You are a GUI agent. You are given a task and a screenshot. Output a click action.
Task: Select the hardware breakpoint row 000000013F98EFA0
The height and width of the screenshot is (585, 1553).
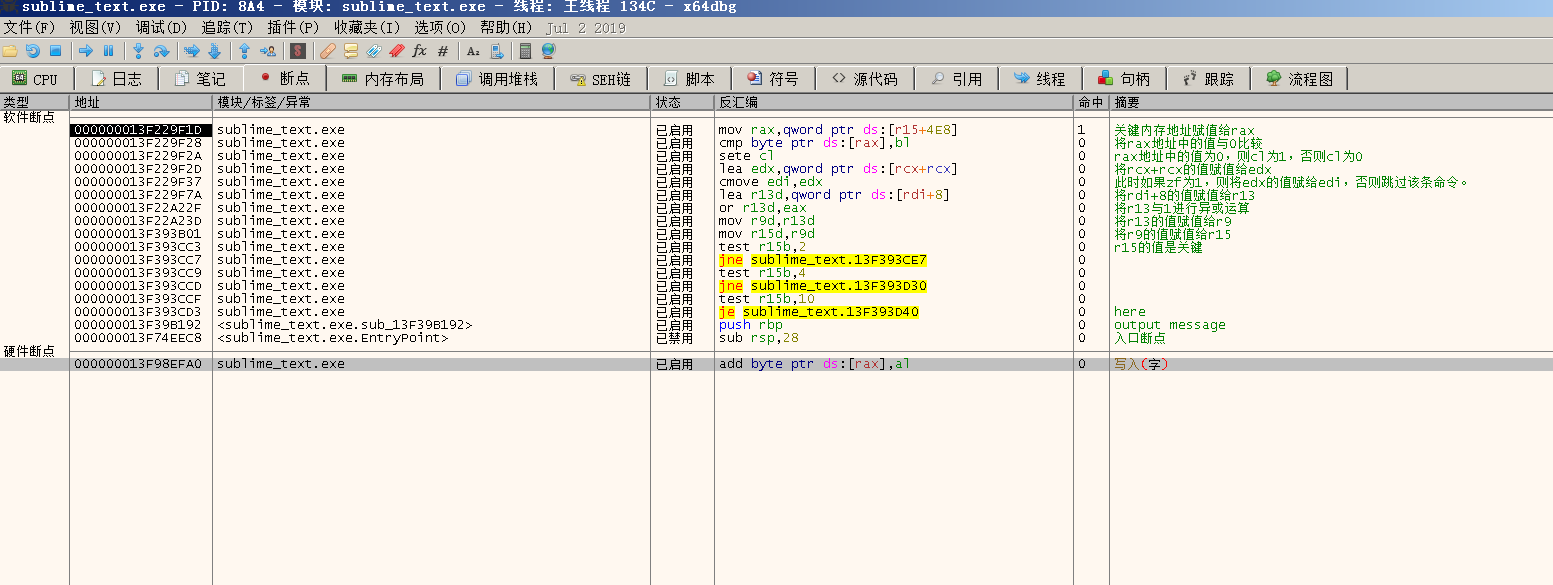click(x=776, y=364)
